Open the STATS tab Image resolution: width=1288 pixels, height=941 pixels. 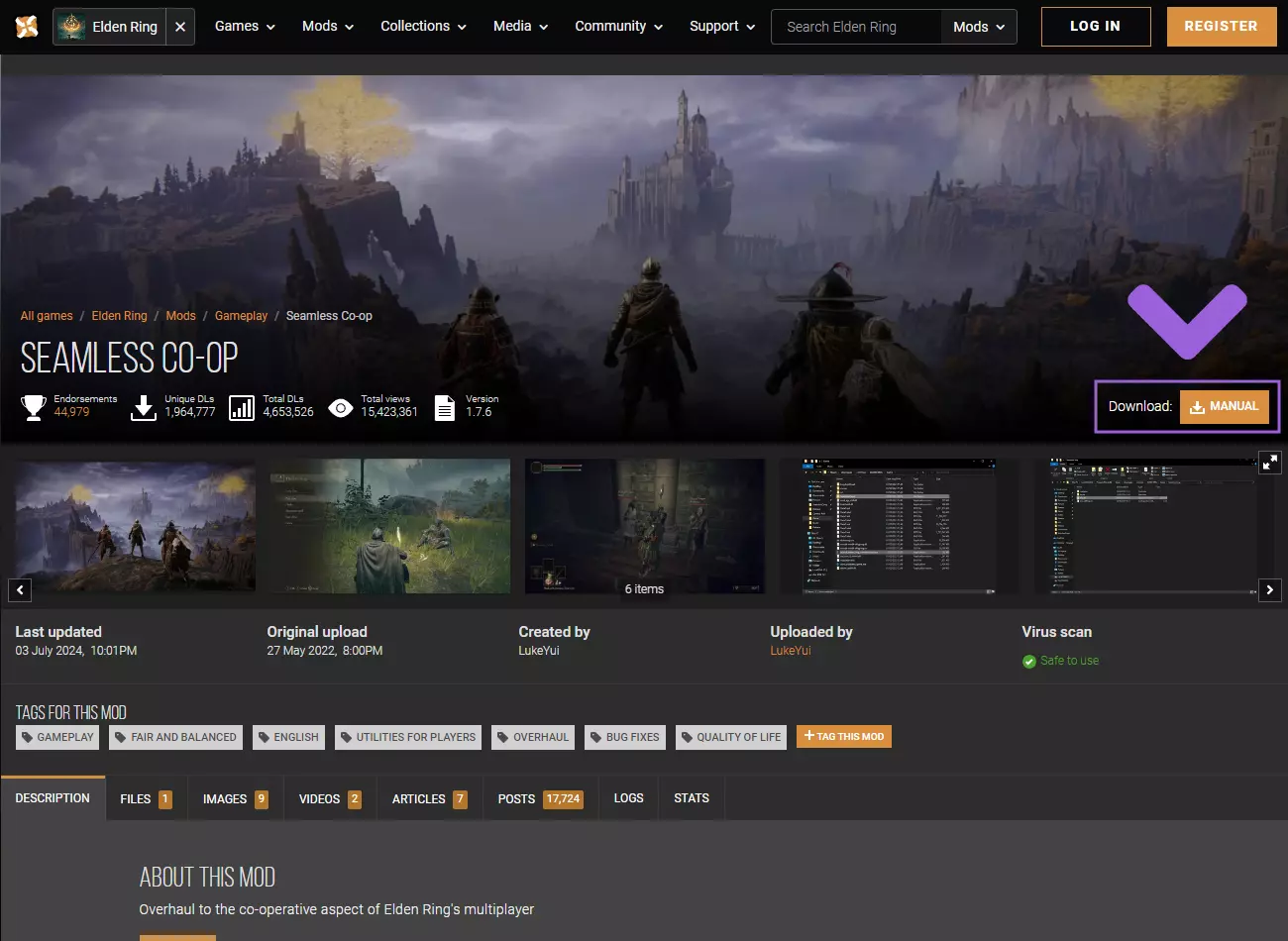(692, 798)
